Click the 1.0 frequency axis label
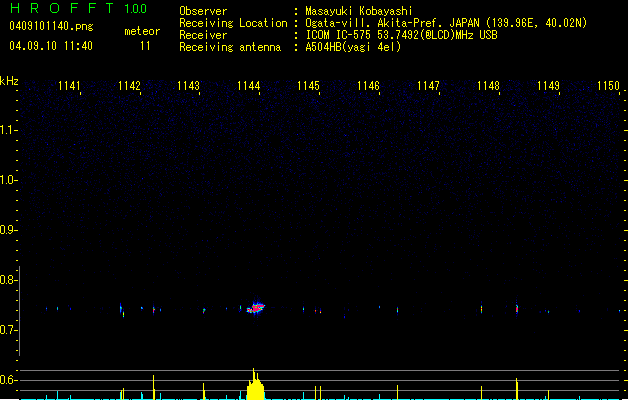 click(8, 179)
